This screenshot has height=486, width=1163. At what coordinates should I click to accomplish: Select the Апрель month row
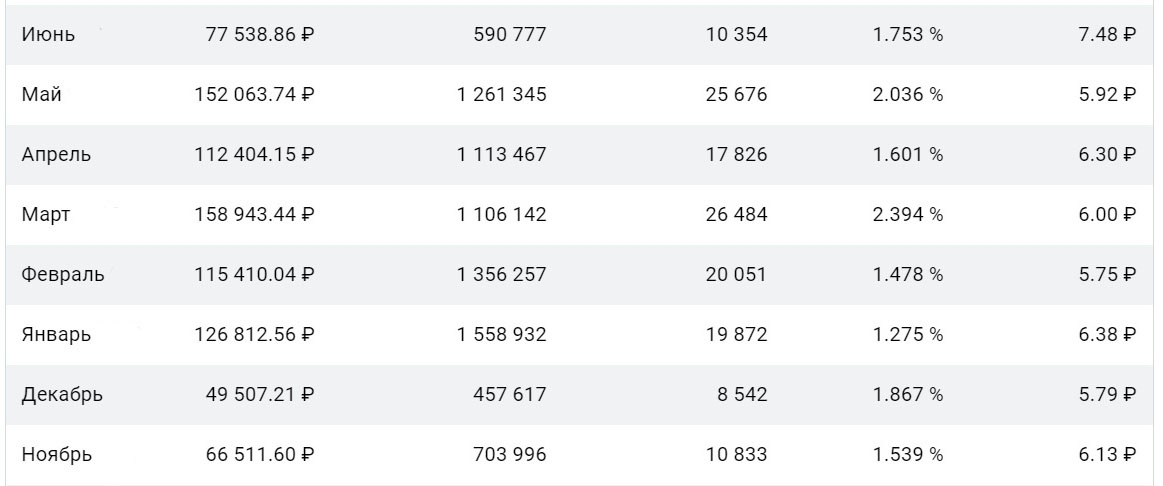pyautogui.click(x=579, y=154)
